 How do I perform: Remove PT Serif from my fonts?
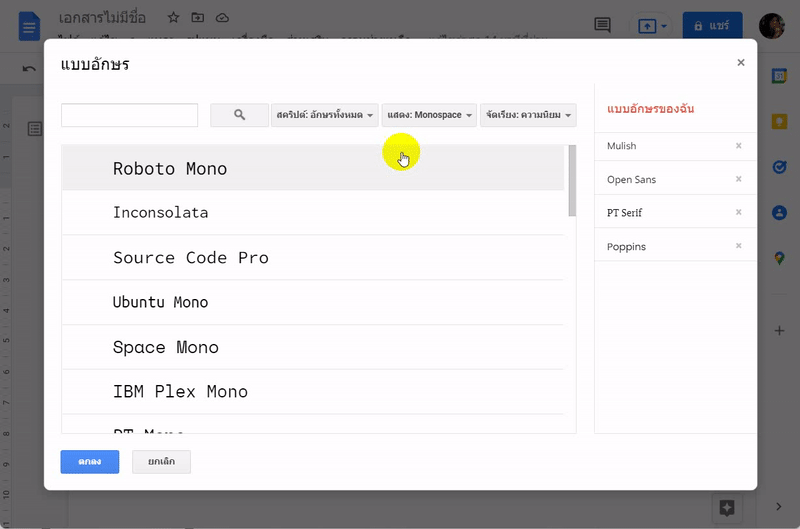[739, 213]
